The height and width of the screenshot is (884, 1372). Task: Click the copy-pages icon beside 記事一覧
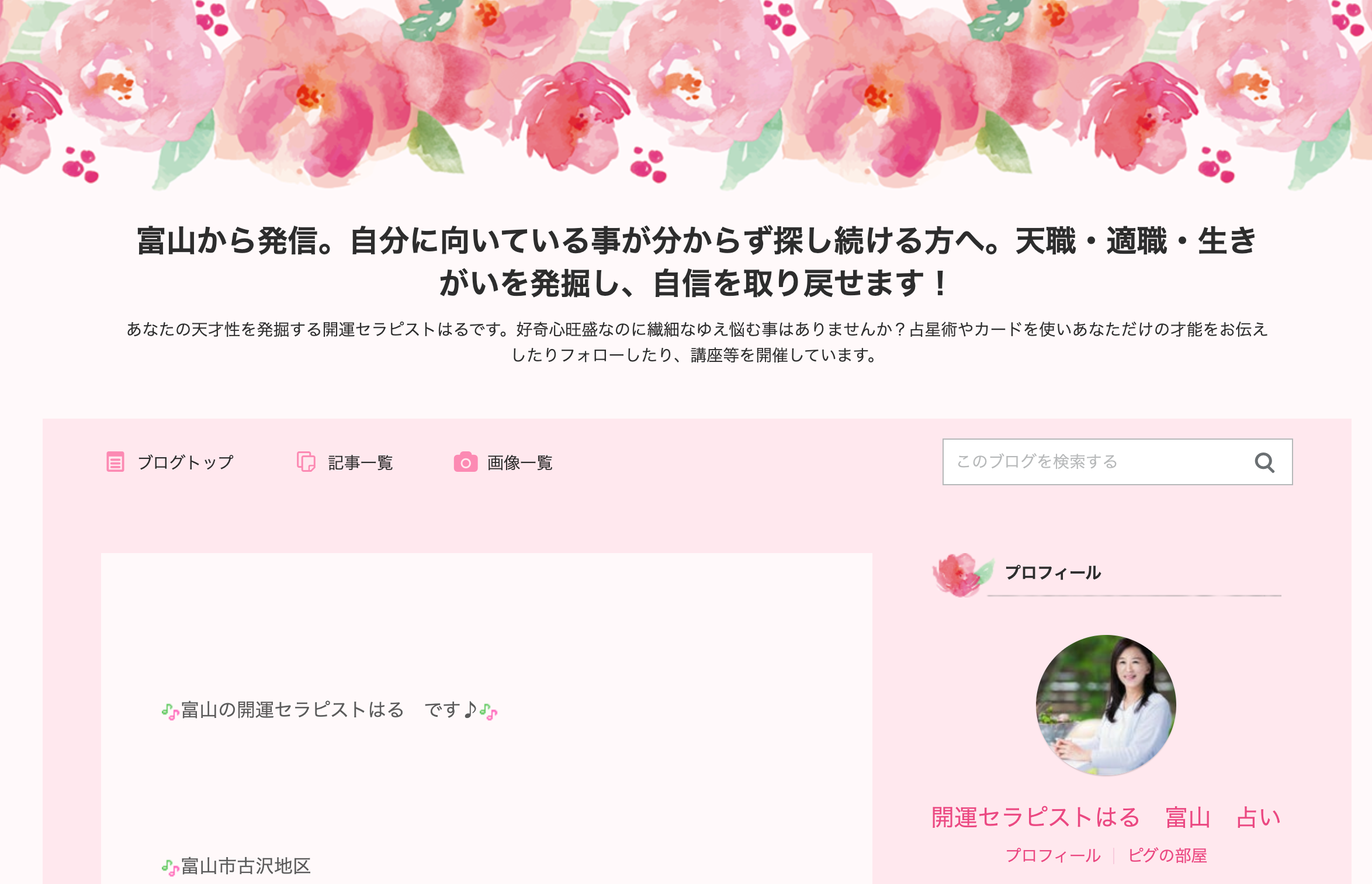tap(306, 462)
